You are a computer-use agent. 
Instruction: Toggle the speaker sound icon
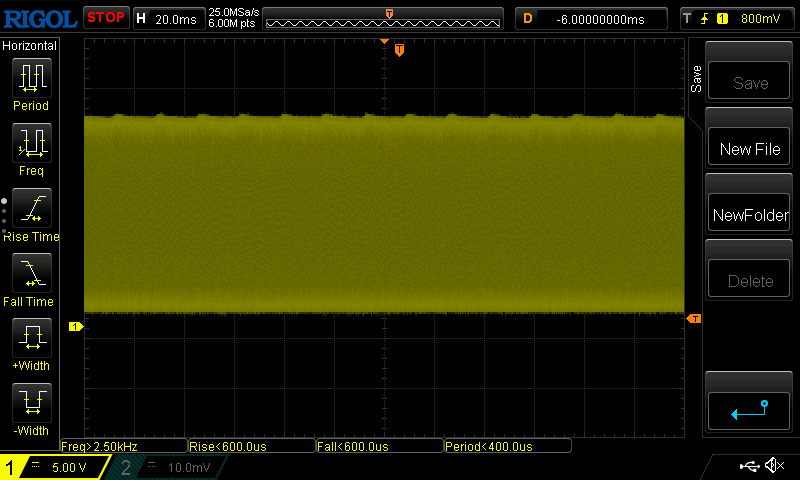pos(773,466)
